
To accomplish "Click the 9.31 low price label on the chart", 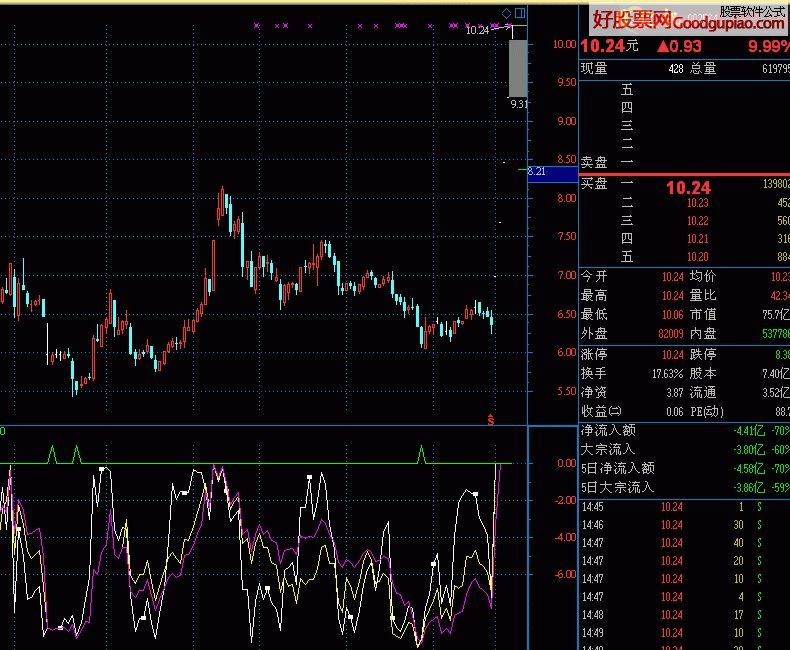I will pyautogui.click(x=518, y=104).
